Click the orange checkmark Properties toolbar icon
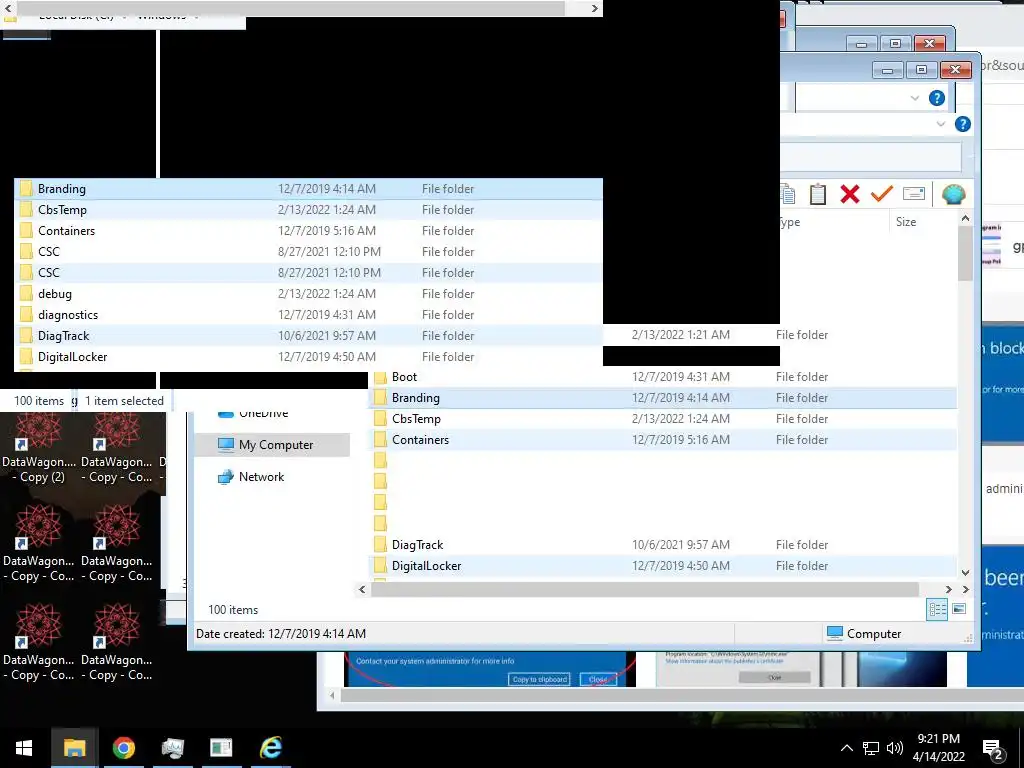1024x768 pixels. click(x=882, y=194)
